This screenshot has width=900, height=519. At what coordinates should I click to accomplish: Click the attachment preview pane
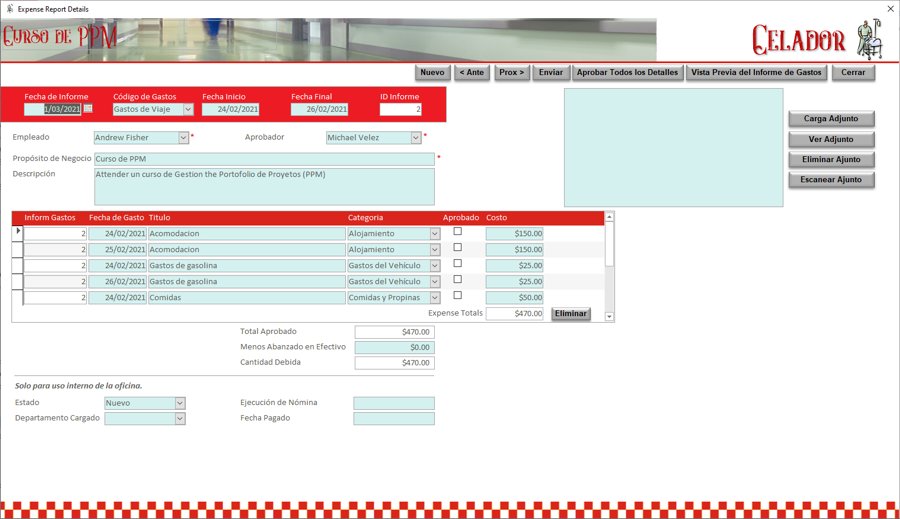pyautogui.click(x=673, y=148)
